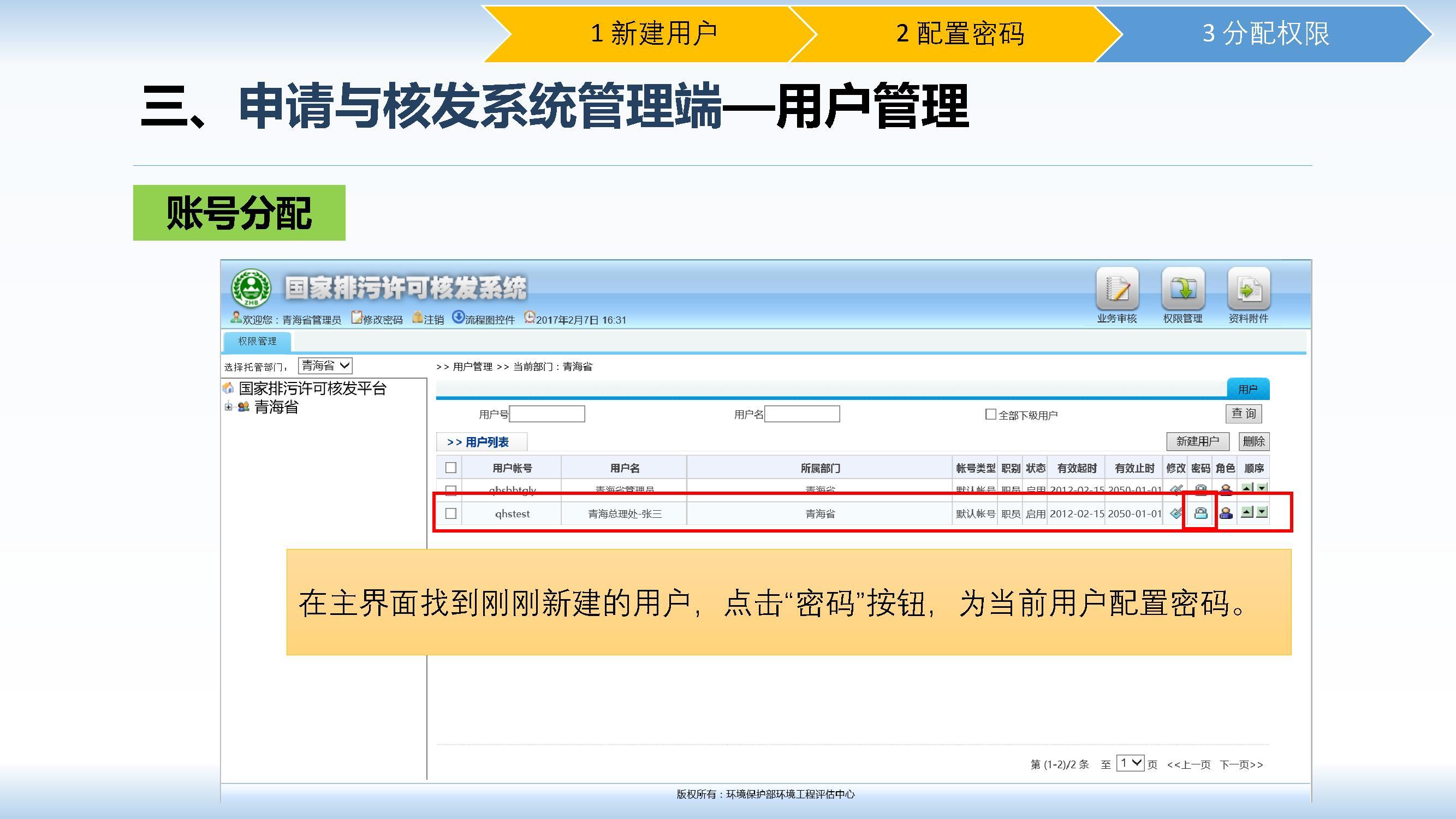
Task: Select the qhstest row checkbox
Action: (450, 513)
